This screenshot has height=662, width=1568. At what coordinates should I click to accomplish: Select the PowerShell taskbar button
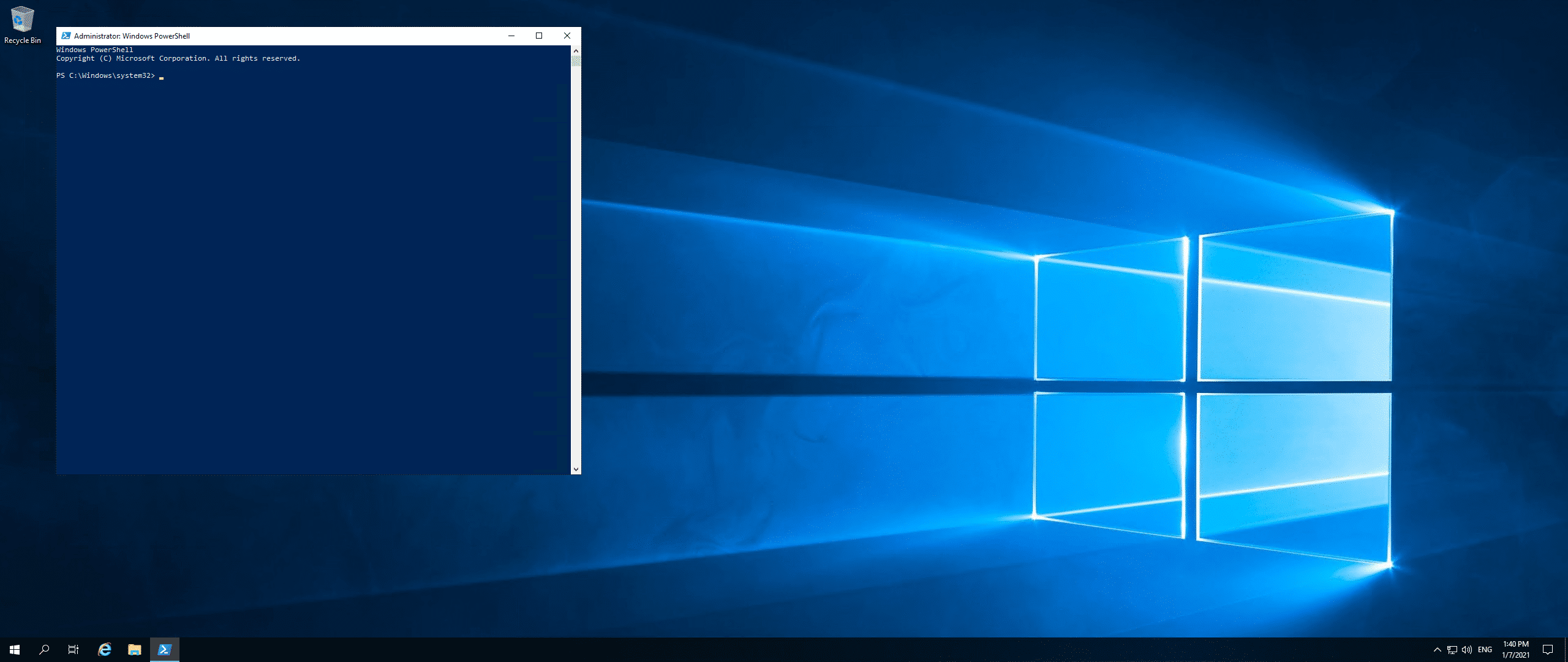(165, 650)
